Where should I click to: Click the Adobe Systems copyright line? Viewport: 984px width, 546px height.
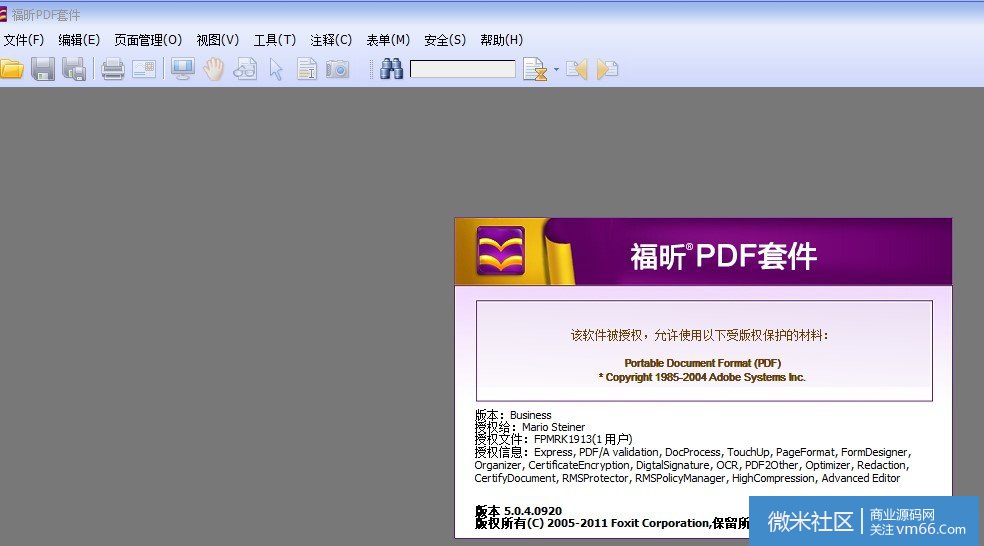pos(702,377)
